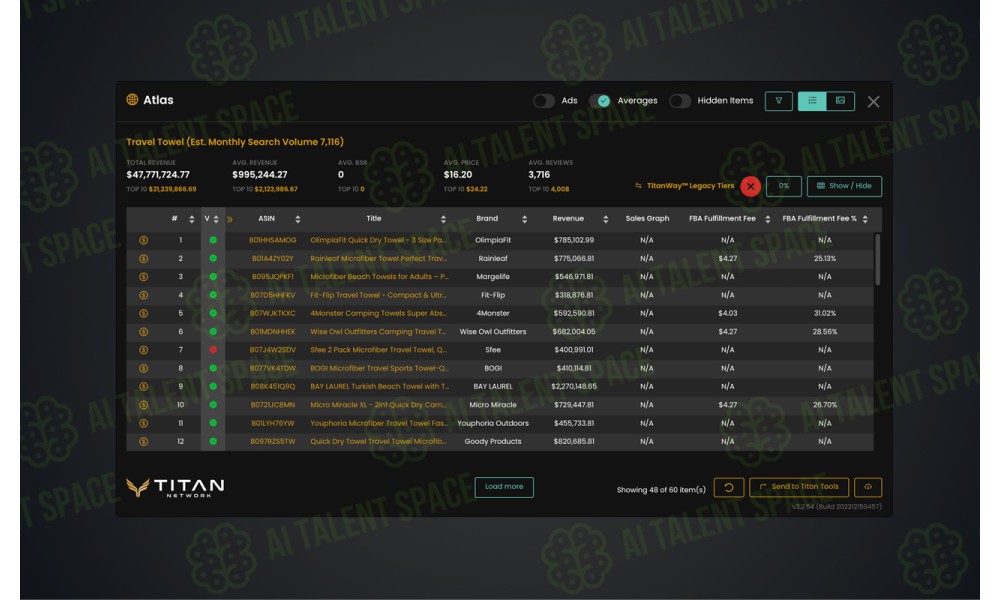Open ASIN B01HHSAMOG link
This screenshot has height=600, width=1000.
pyautogui.click(x=273, y=240)
